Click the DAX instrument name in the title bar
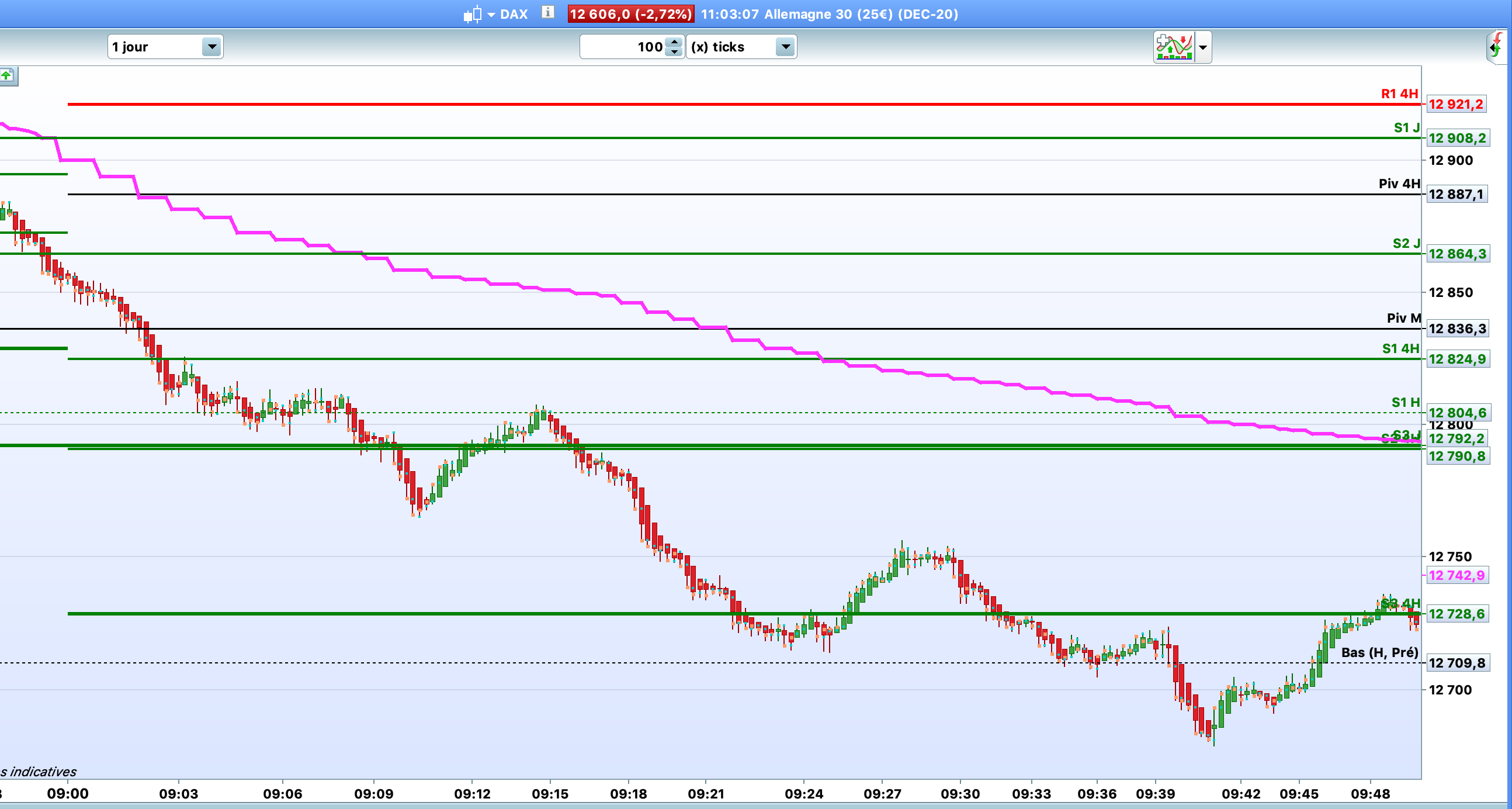1512x809 pixels. [x=514, y=14]
